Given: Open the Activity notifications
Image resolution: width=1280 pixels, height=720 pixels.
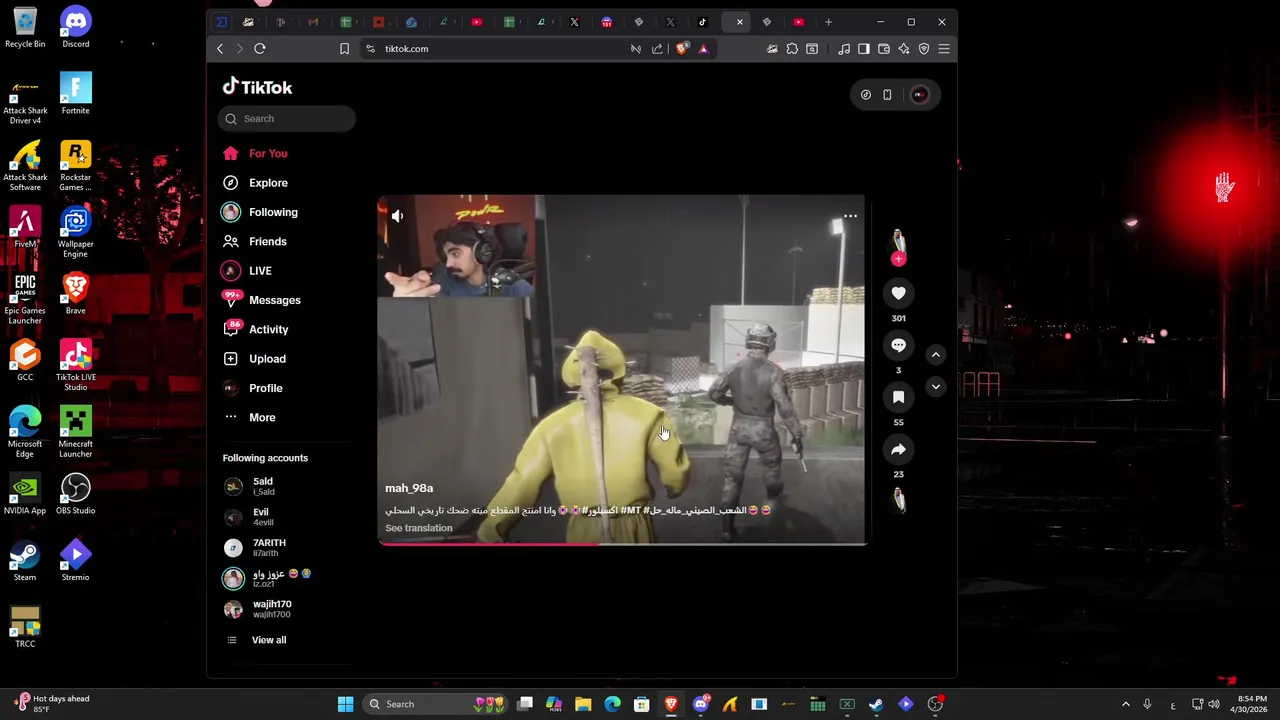Looking at the screenshot, I should coord(256,329).
